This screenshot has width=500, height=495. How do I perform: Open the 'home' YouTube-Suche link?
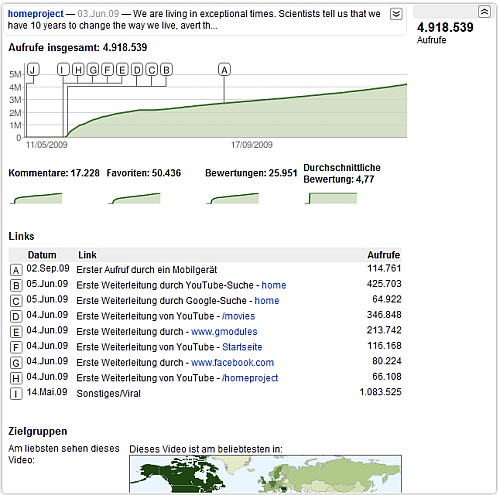coord(274,285)
